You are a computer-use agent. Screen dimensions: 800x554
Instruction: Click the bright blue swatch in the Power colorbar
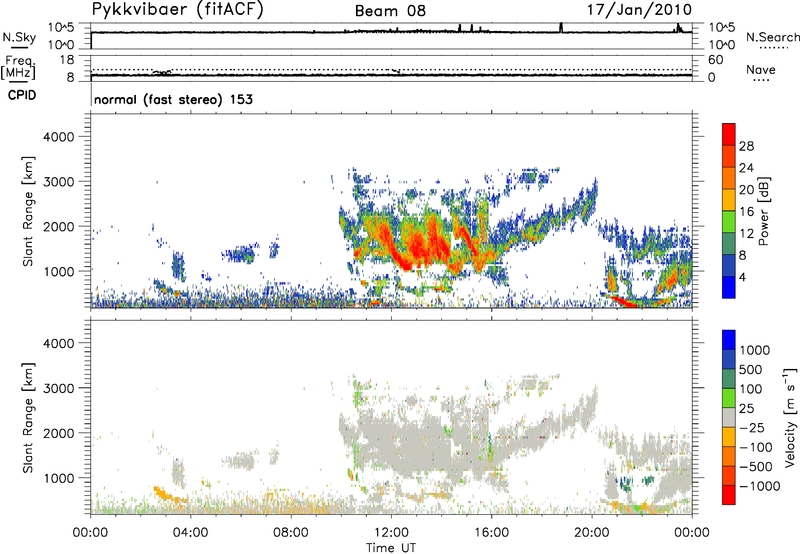[x=729, y=287]
